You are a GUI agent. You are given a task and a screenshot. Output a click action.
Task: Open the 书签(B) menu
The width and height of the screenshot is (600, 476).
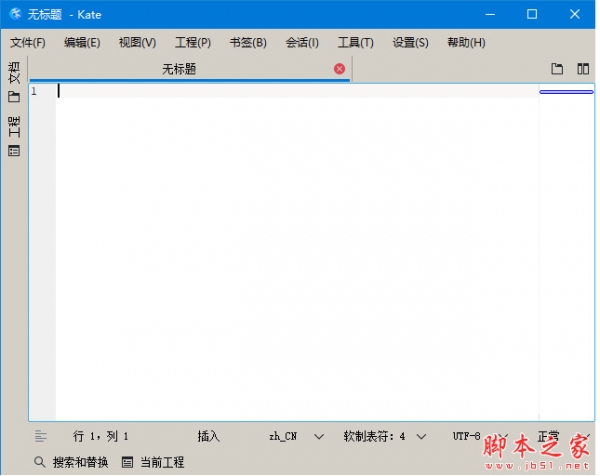tap(248, 42)
